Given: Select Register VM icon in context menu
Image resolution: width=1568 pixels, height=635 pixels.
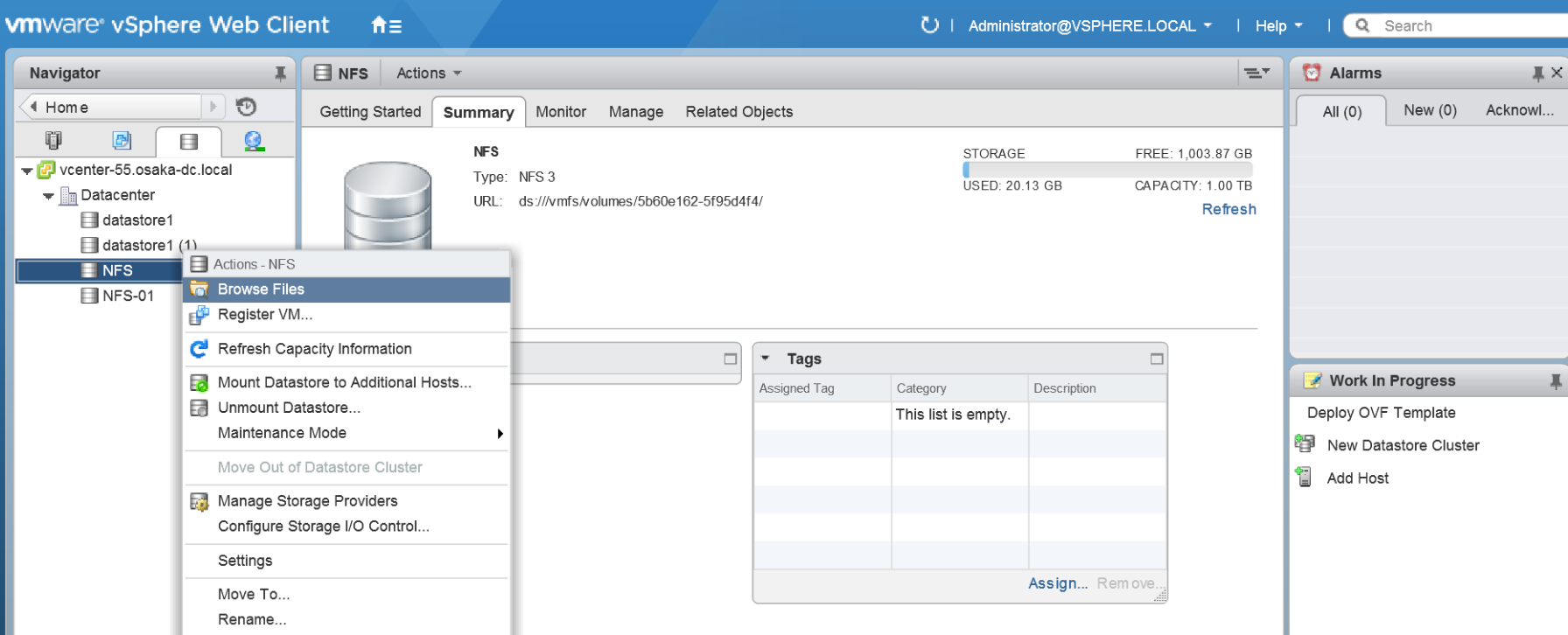Looking at the screenshot, I should click(199, 315).
